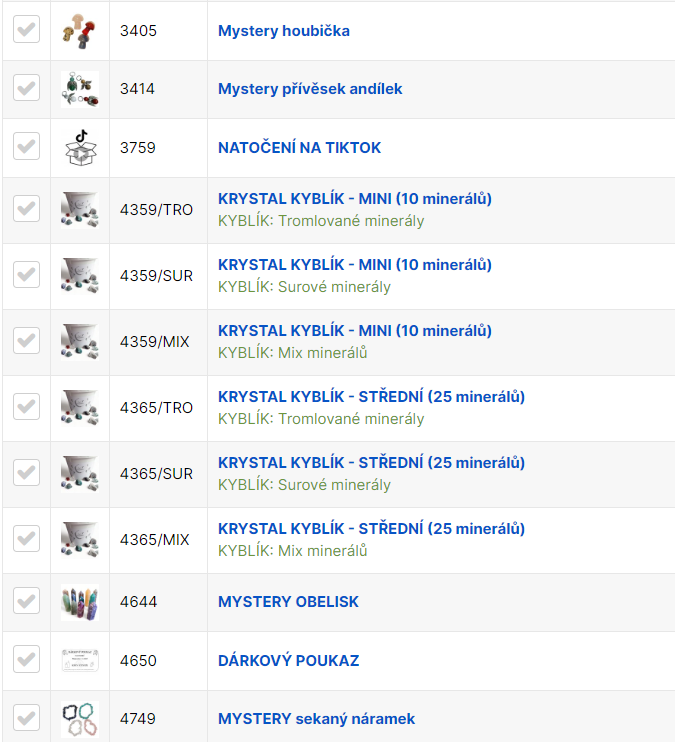Click the Mystery houbička mushroom thumbnail
This screenshot has height=742, width=675.
coord(79,31)
